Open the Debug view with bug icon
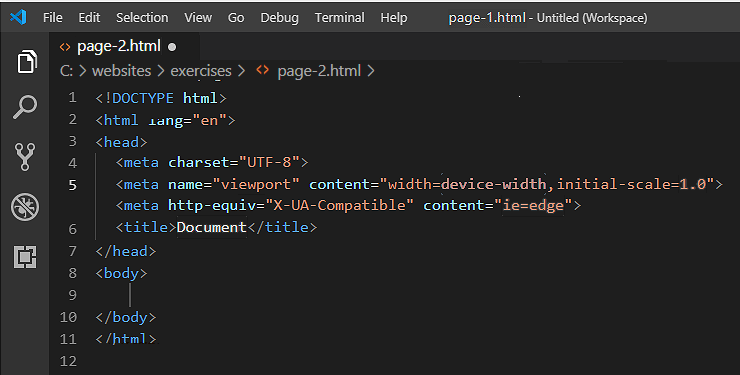 tap(25, 207)
